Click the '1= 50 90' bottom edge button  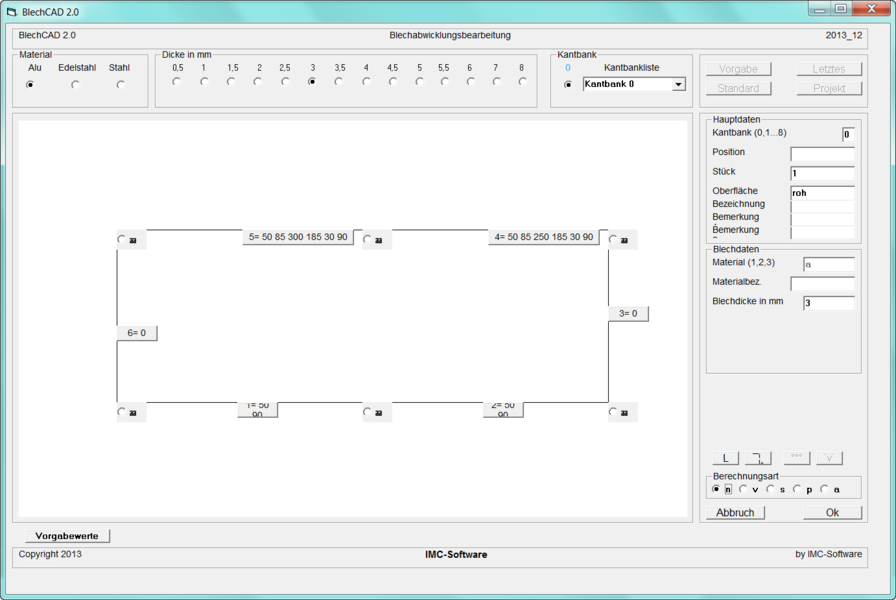tap(258, 409)
